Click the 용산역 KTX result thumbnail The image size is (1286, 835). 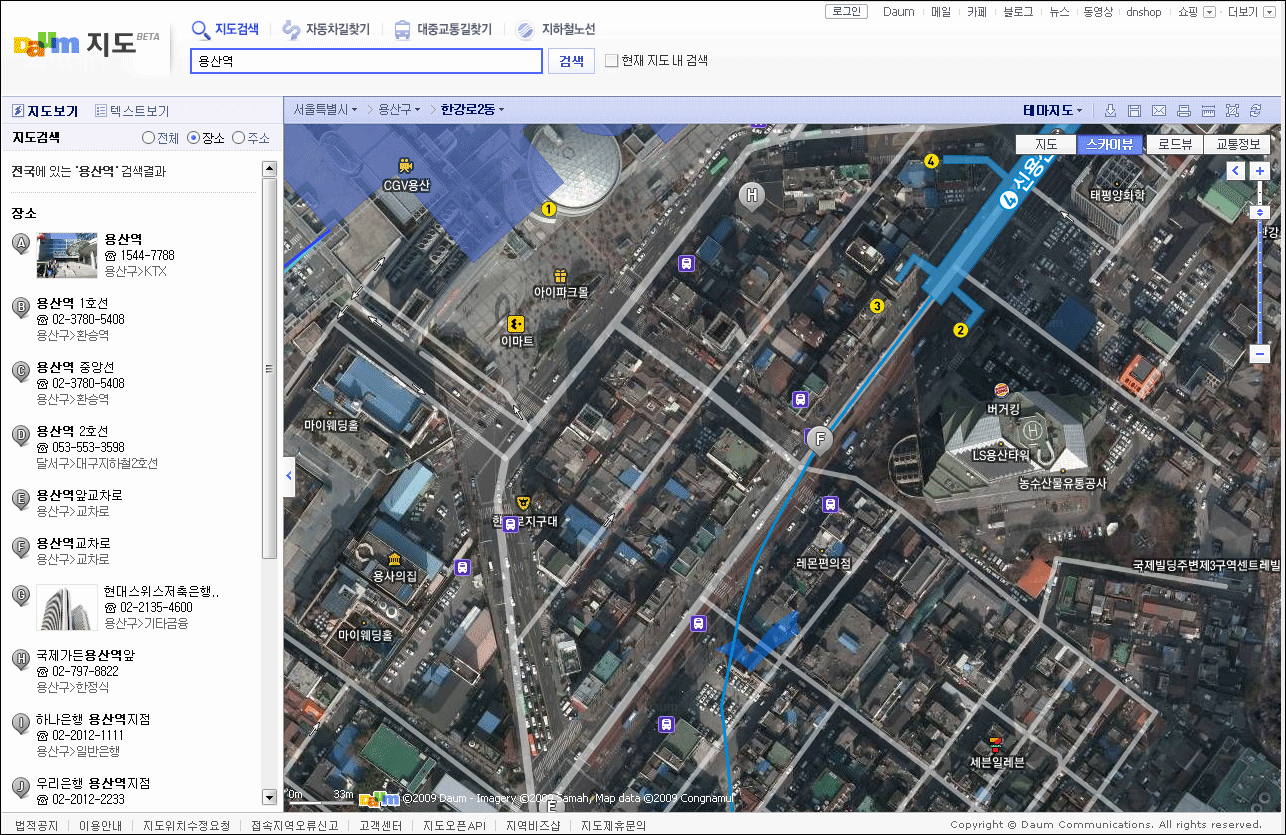[67, 255]
